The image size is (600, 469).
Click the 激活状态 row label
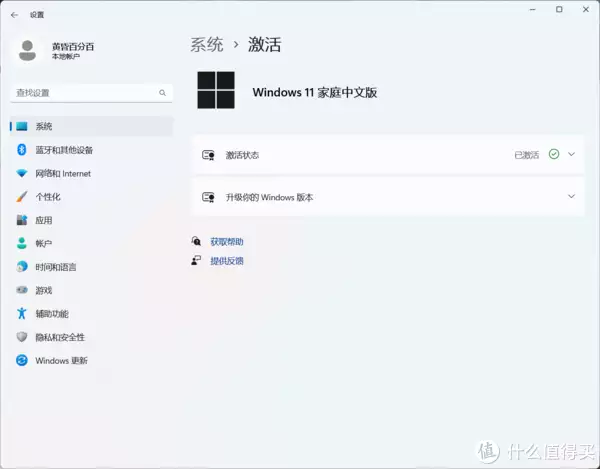click(x=242, y=155)
